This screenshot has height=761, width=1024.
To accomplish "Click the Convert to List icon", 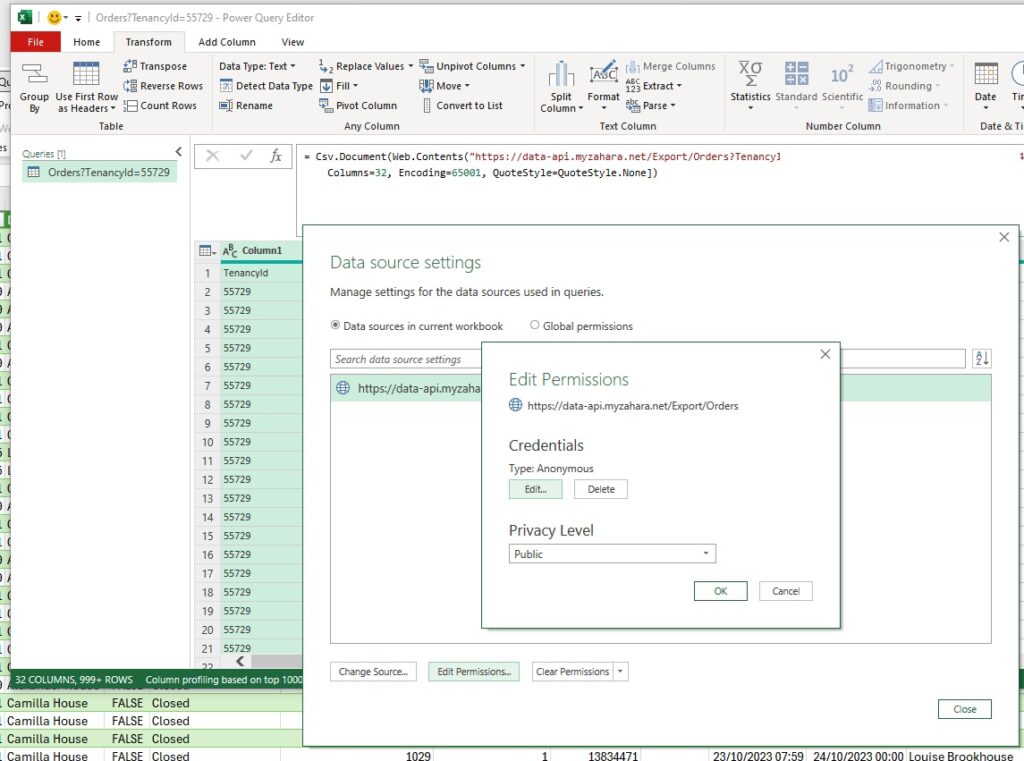I will tap(426, 105).
